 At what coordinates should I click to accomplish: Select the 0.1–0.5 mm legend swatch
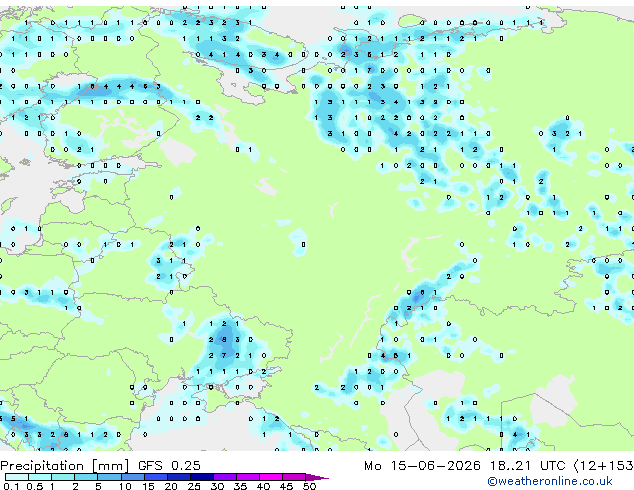[17, 477]
